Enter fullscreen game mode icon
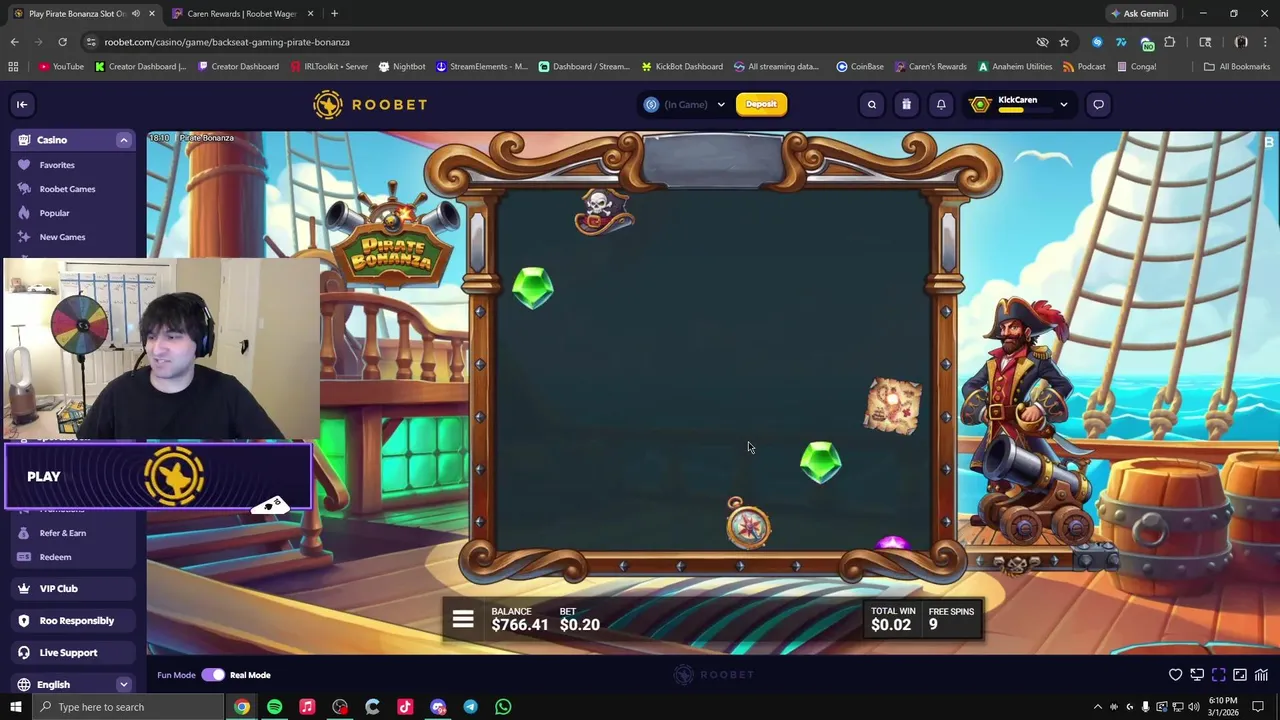Screen dimensions: 1280x720 coord(1218,675)
